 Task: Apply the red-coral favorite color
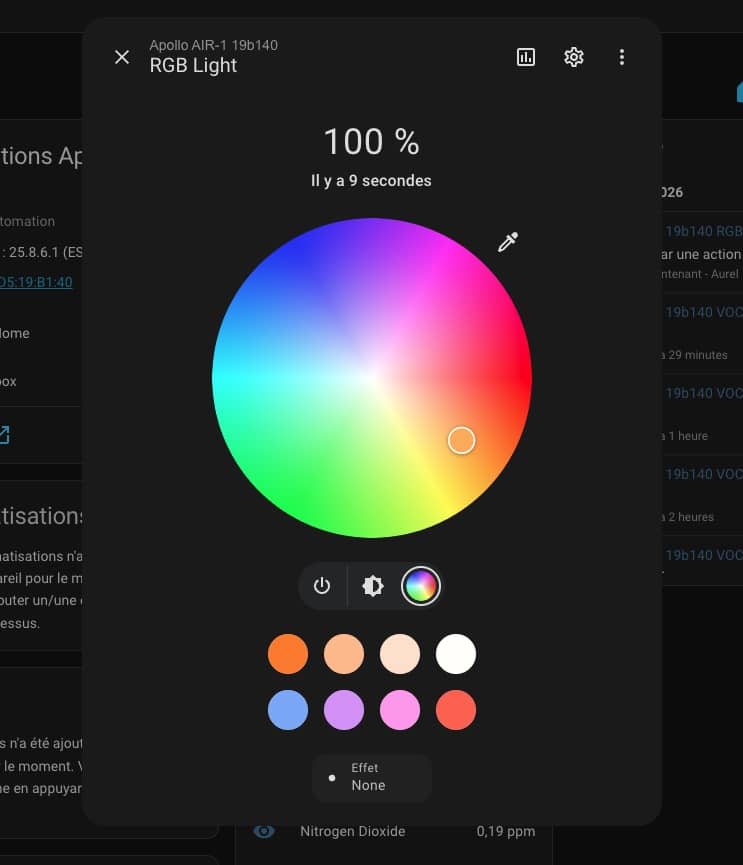click(456, 710)
